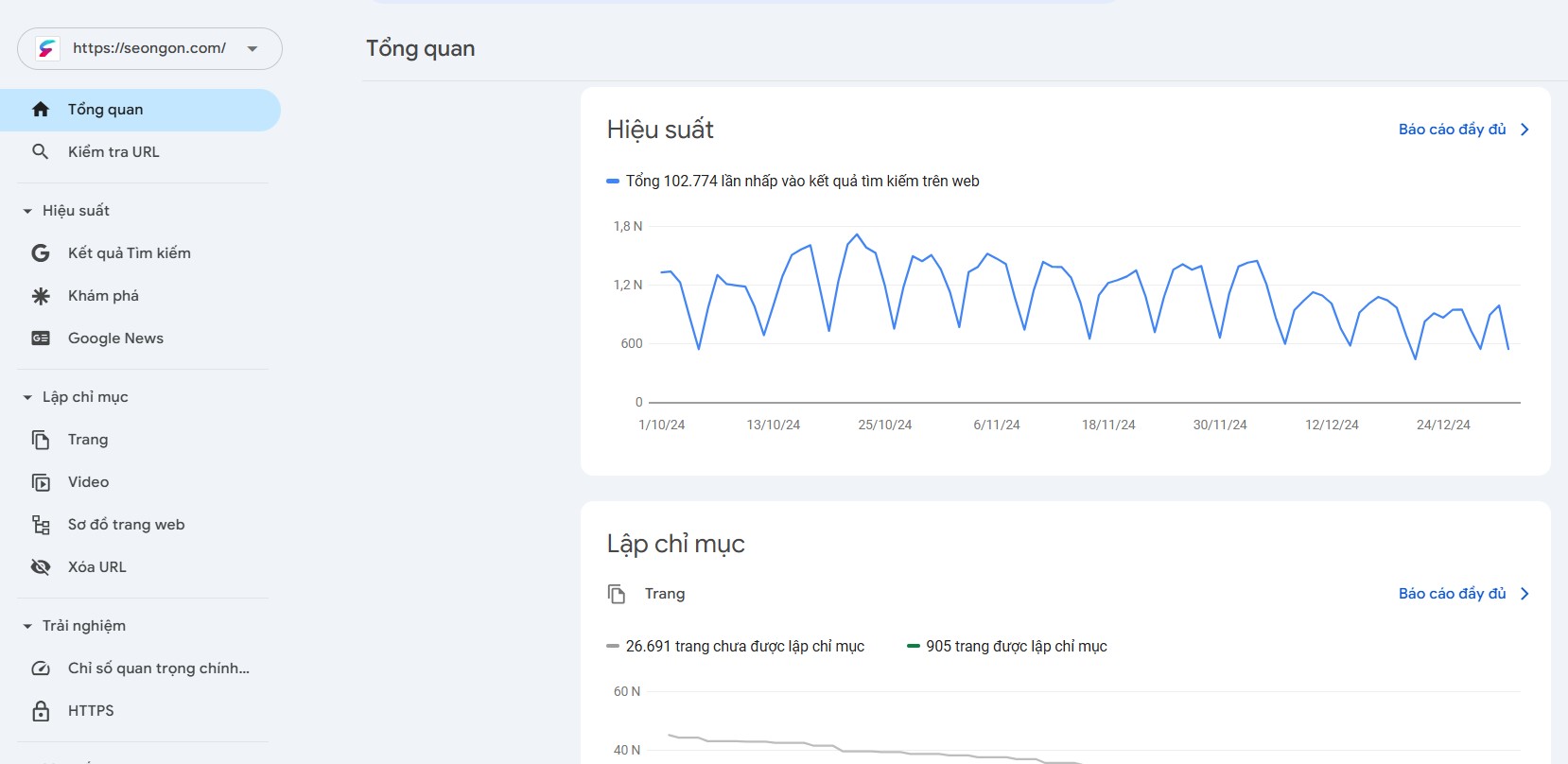Image resolution: width=1568 pixels, height=764 pixels.
Task: Click the 6/11/24 date label on chart
Action: click(997, 425)
